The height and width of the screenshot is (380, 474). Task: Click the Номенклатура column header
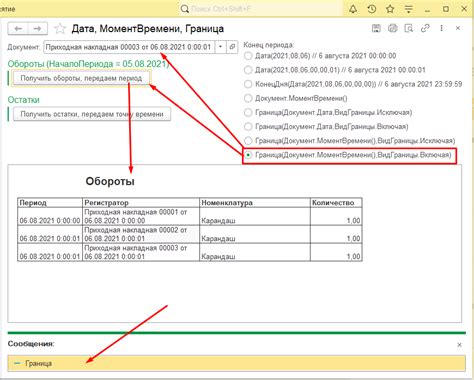coord(255,203)
